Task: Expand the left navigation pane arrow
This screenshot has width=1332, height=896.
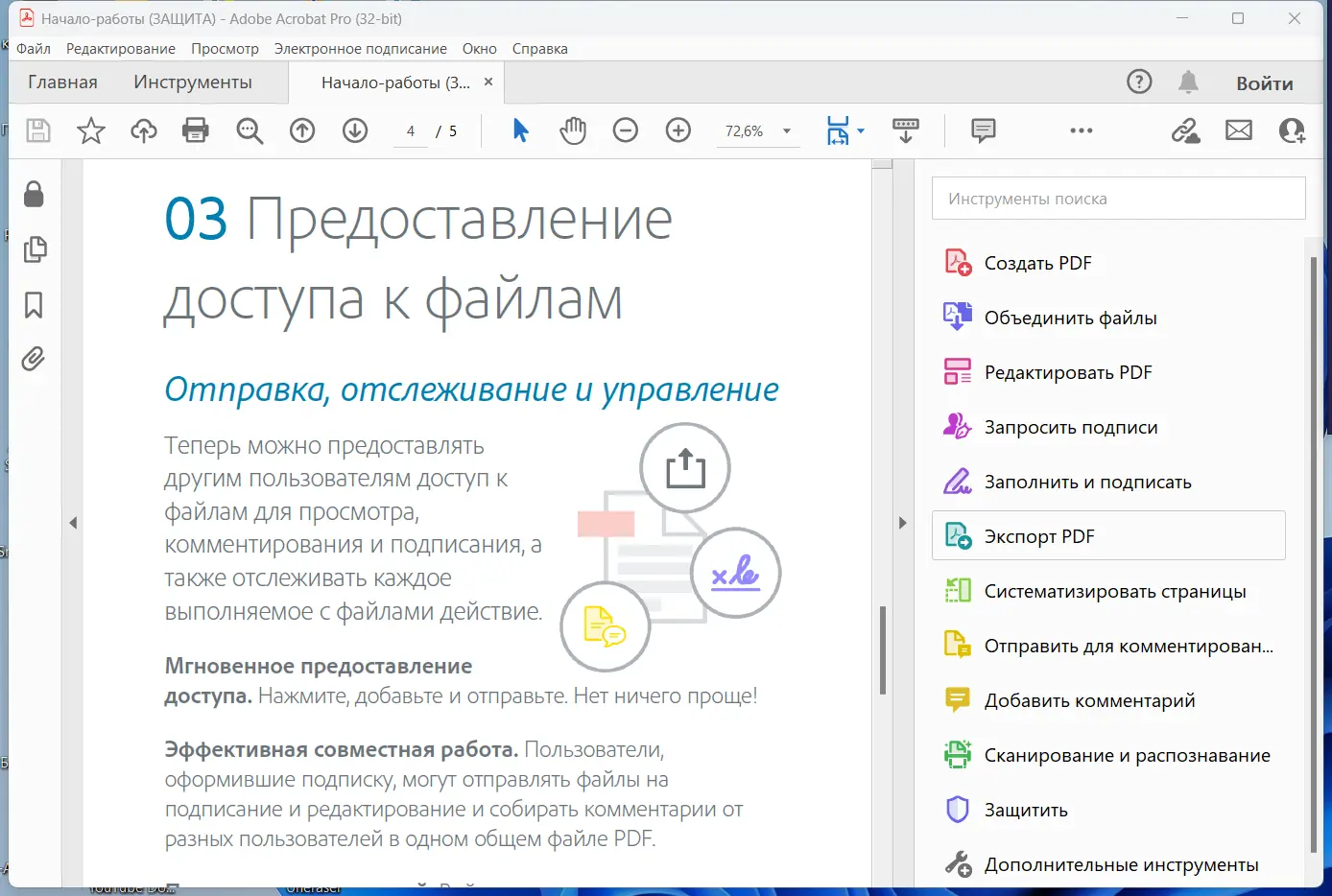Action: pos(73,523)
